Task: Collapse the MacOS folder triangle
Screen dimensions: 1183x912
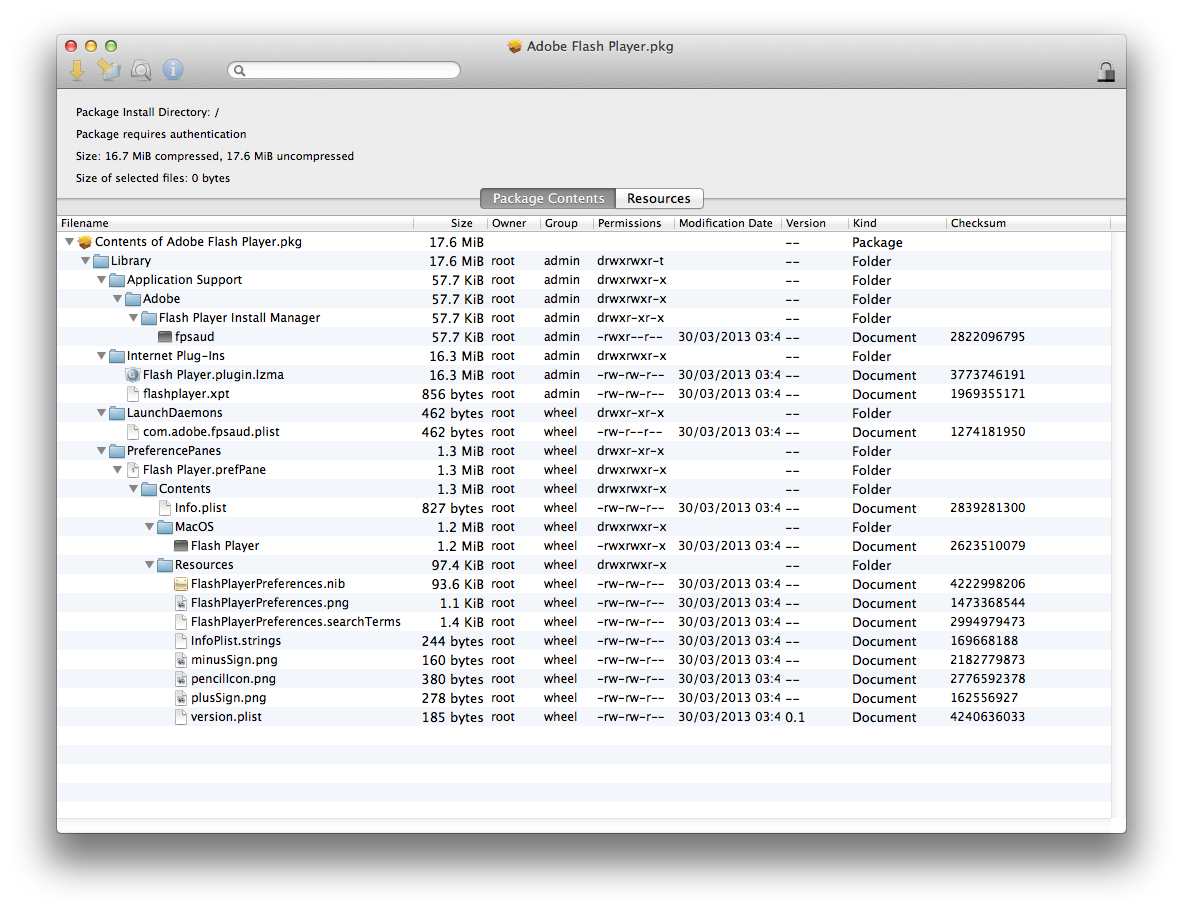Action: click(x=149, y=527)
